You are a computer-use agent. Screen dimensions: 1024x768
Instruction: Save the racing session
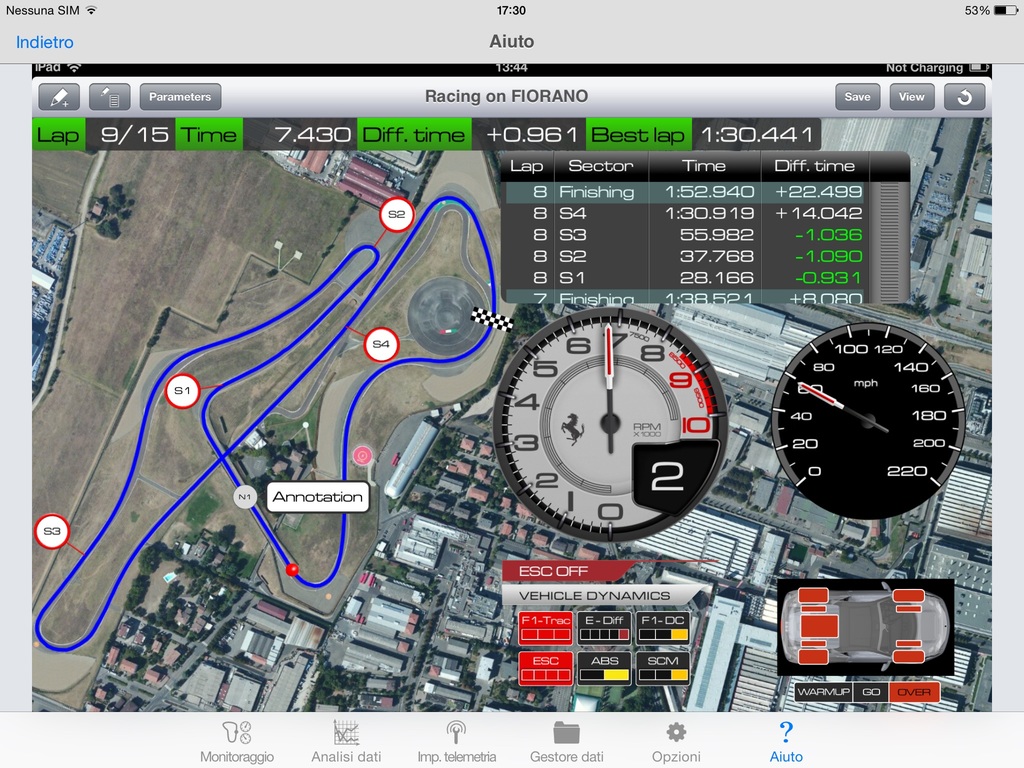(857, 97)
